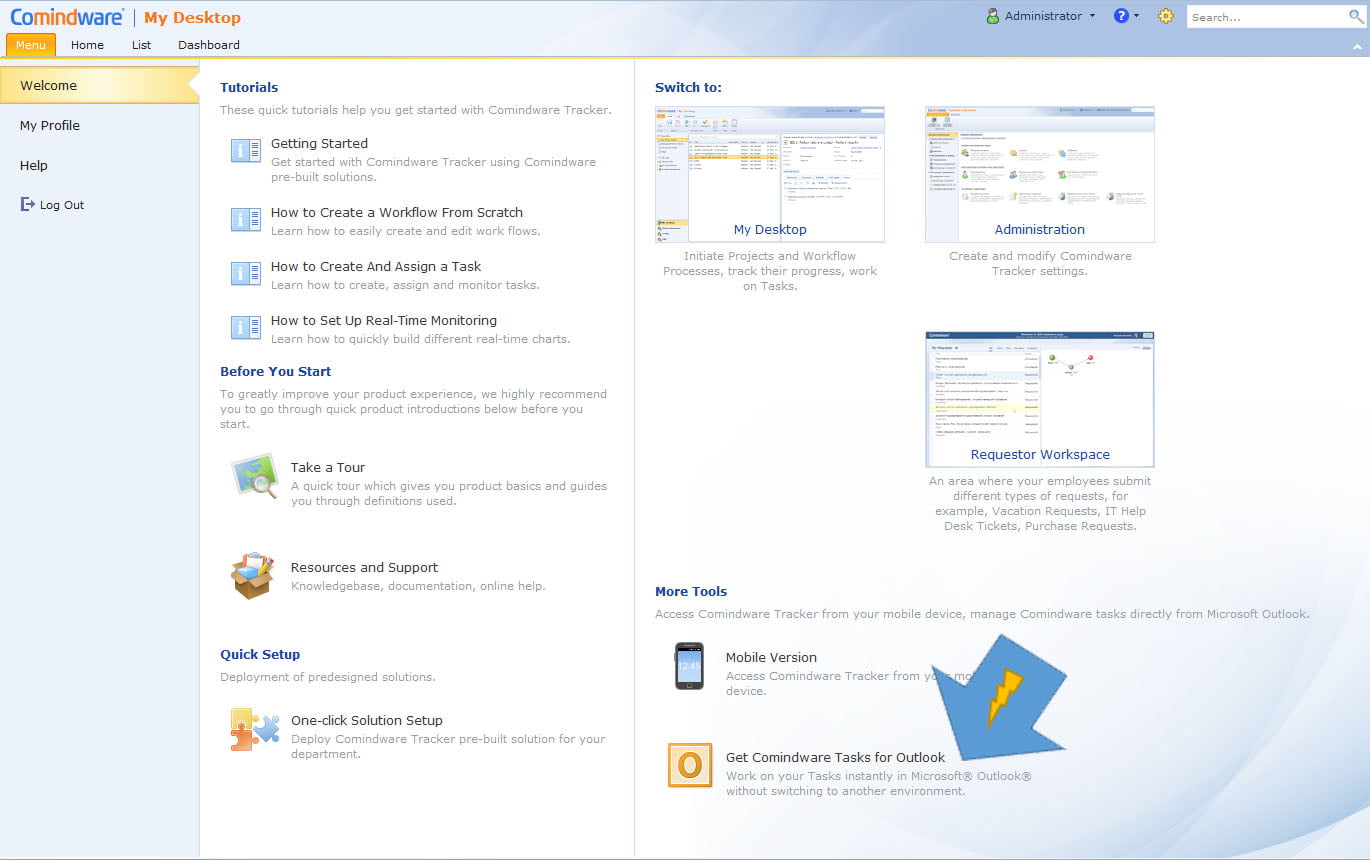Open the Mobile Version link
1370x860 pixels.
coord(771,657)
